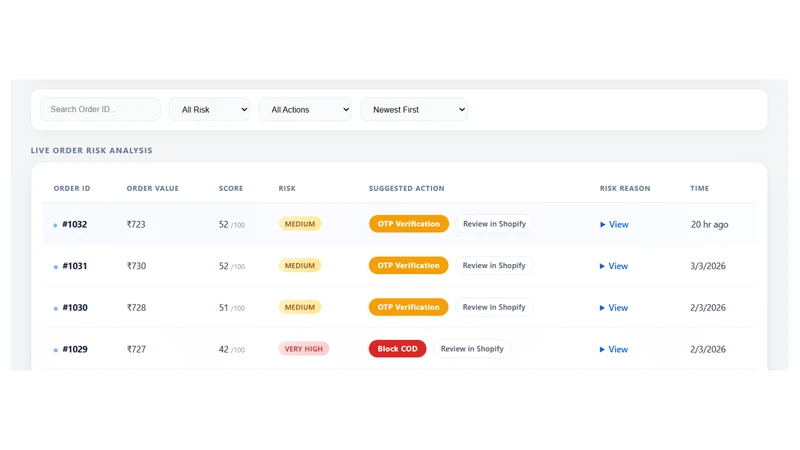Click the time 20 hr ago
800x450 pixels.
click(x=709, y=224)
